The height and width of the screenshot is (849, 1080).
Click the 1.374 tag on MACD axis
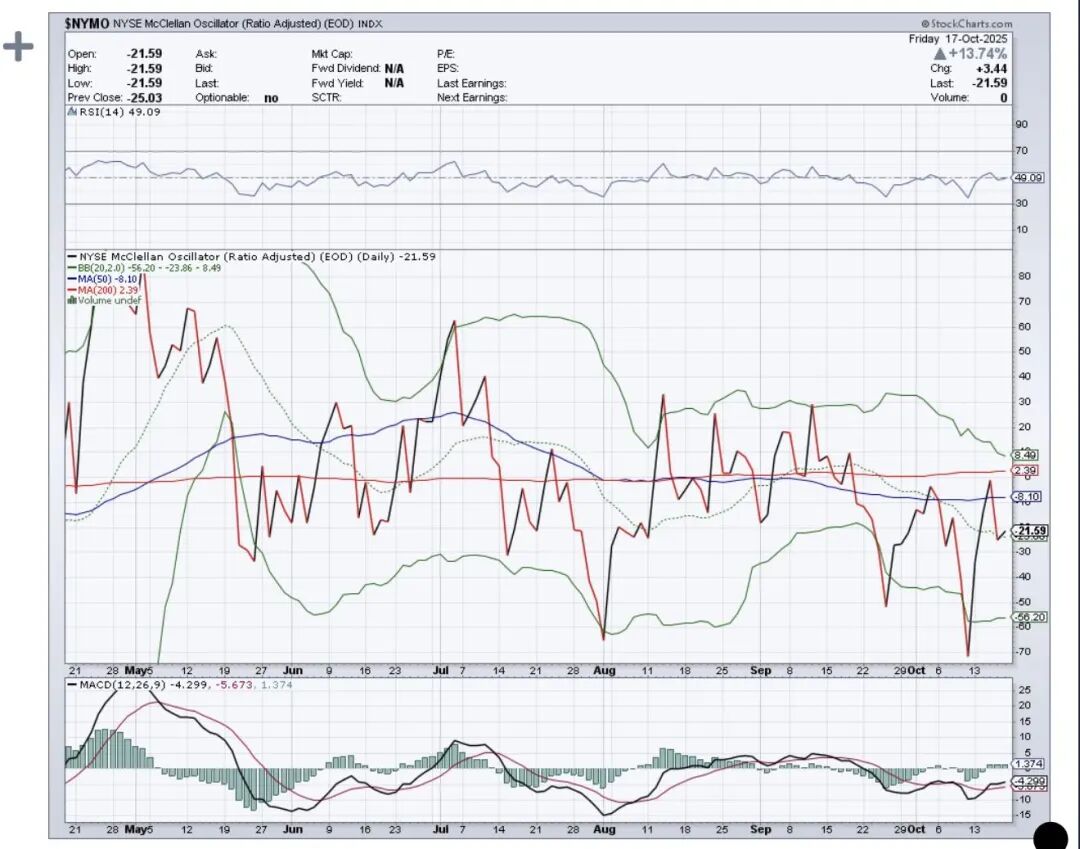(x=1029, y=764)
